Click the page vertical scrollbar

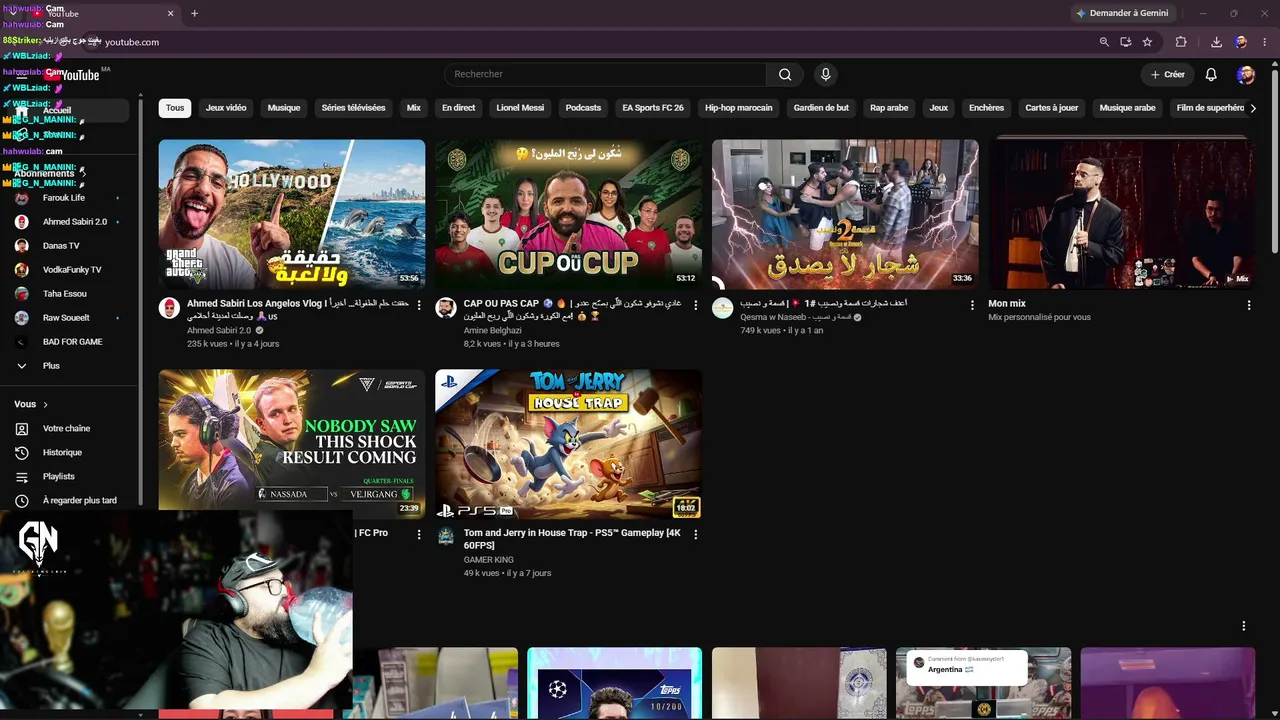point(1274,160)
